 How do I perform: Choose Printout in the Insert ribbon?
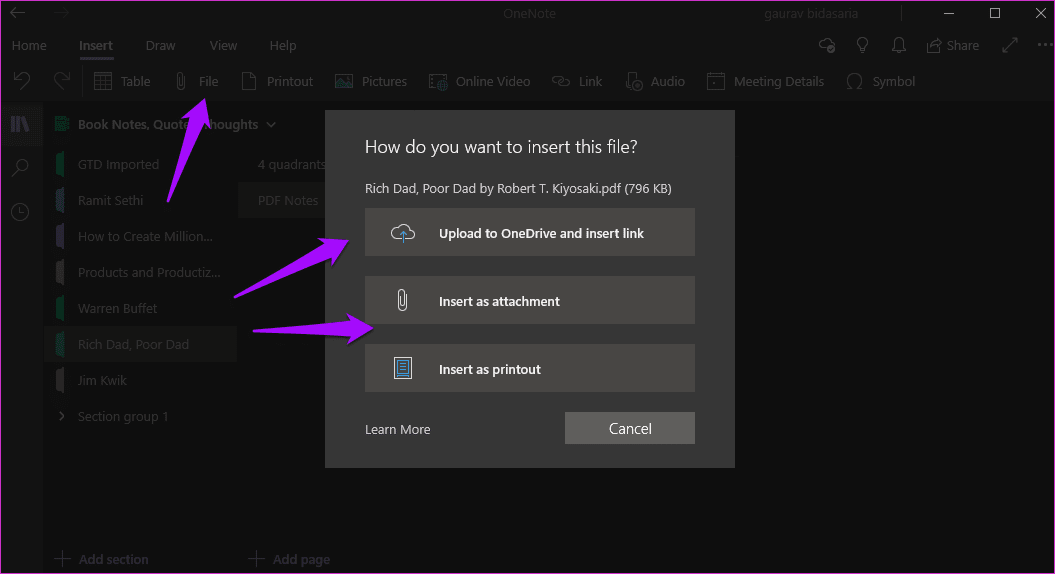(x=277, y=81)
